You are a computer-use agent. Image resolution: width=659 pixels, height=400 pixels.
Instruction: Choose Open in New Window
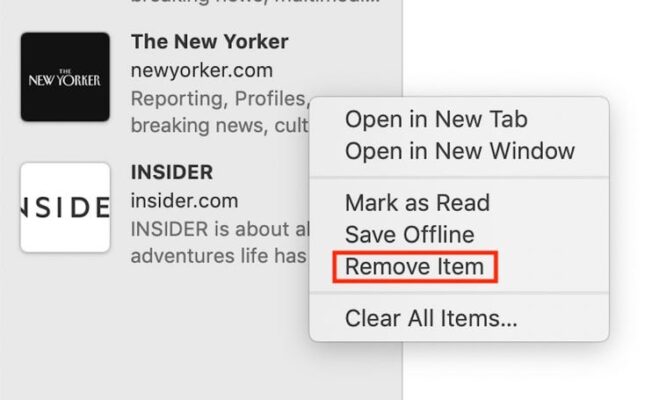tap(459, 151)
